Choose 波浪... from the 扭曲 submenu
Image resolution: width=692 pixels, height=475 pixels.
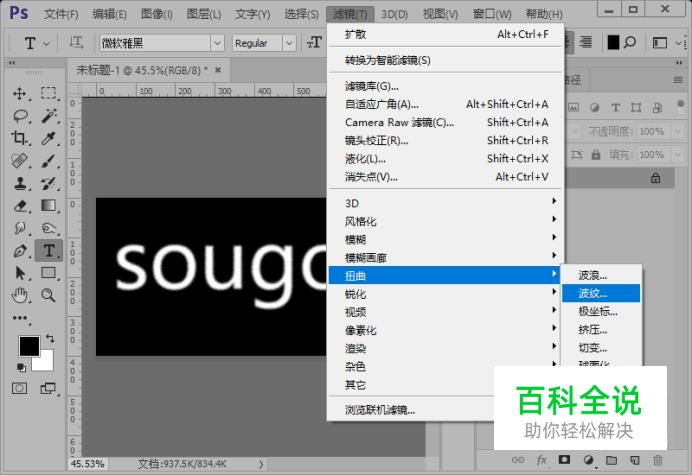pyautogui.click(x=601, y=275)
